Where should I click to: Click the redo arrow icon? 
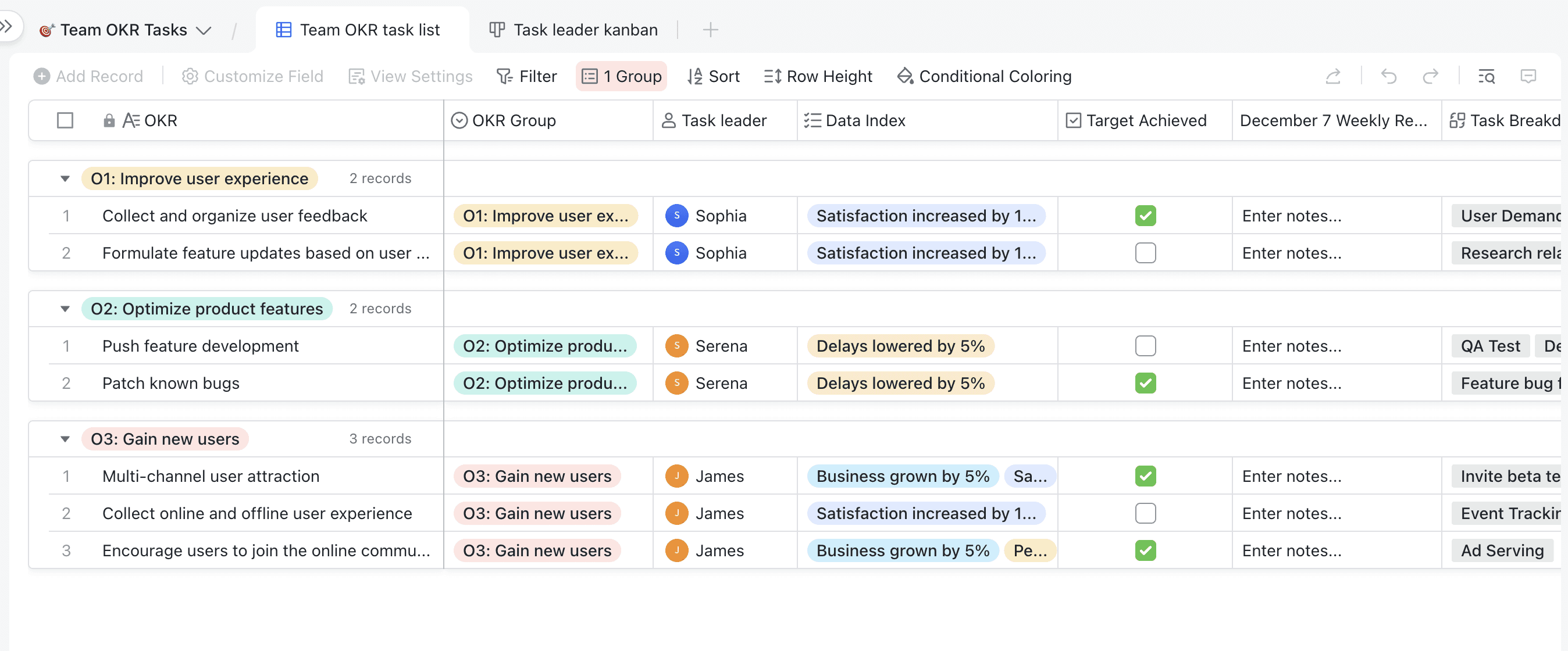click(1430, 76)
